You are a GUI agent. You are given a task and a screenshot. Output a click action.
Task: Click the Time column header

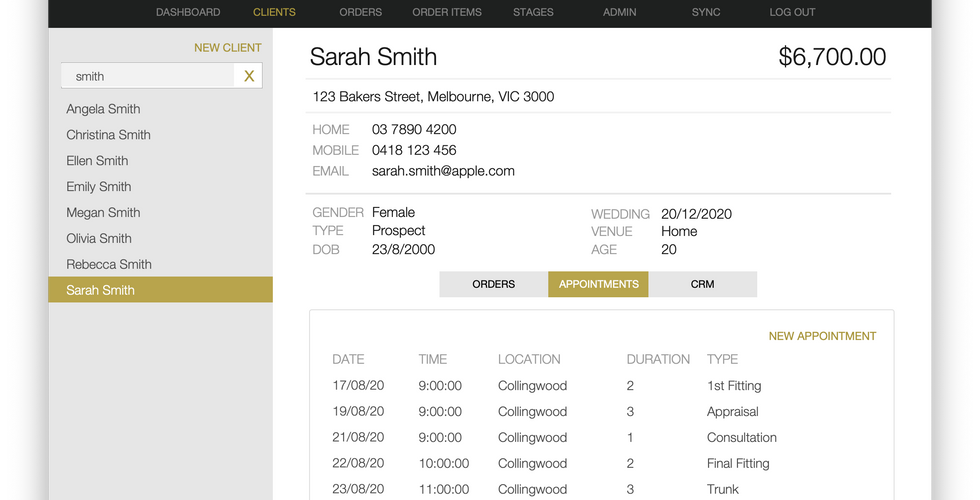[x=432, y=359]
